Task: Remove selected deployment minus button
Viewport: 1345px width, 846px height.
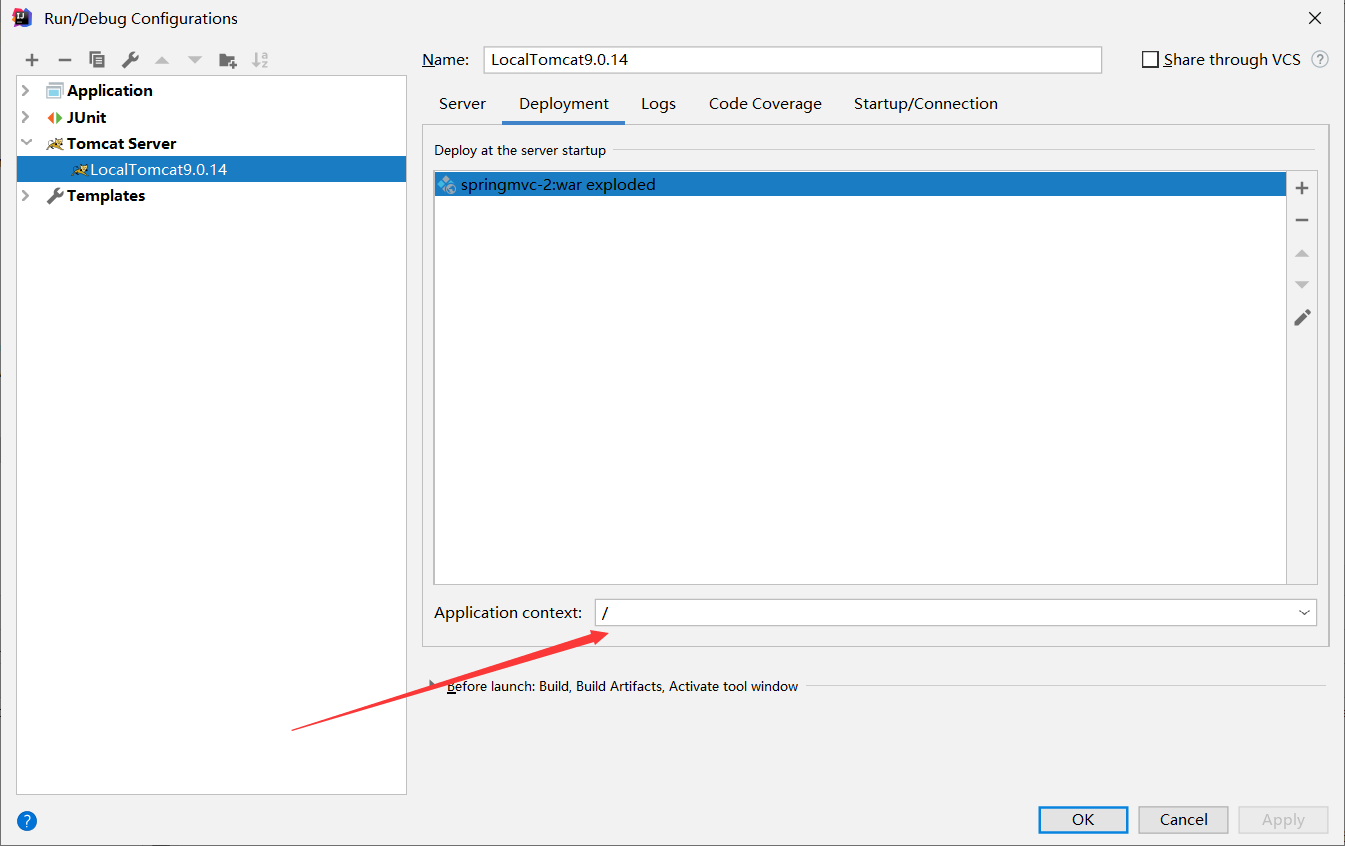Action: pos(1302,220)
